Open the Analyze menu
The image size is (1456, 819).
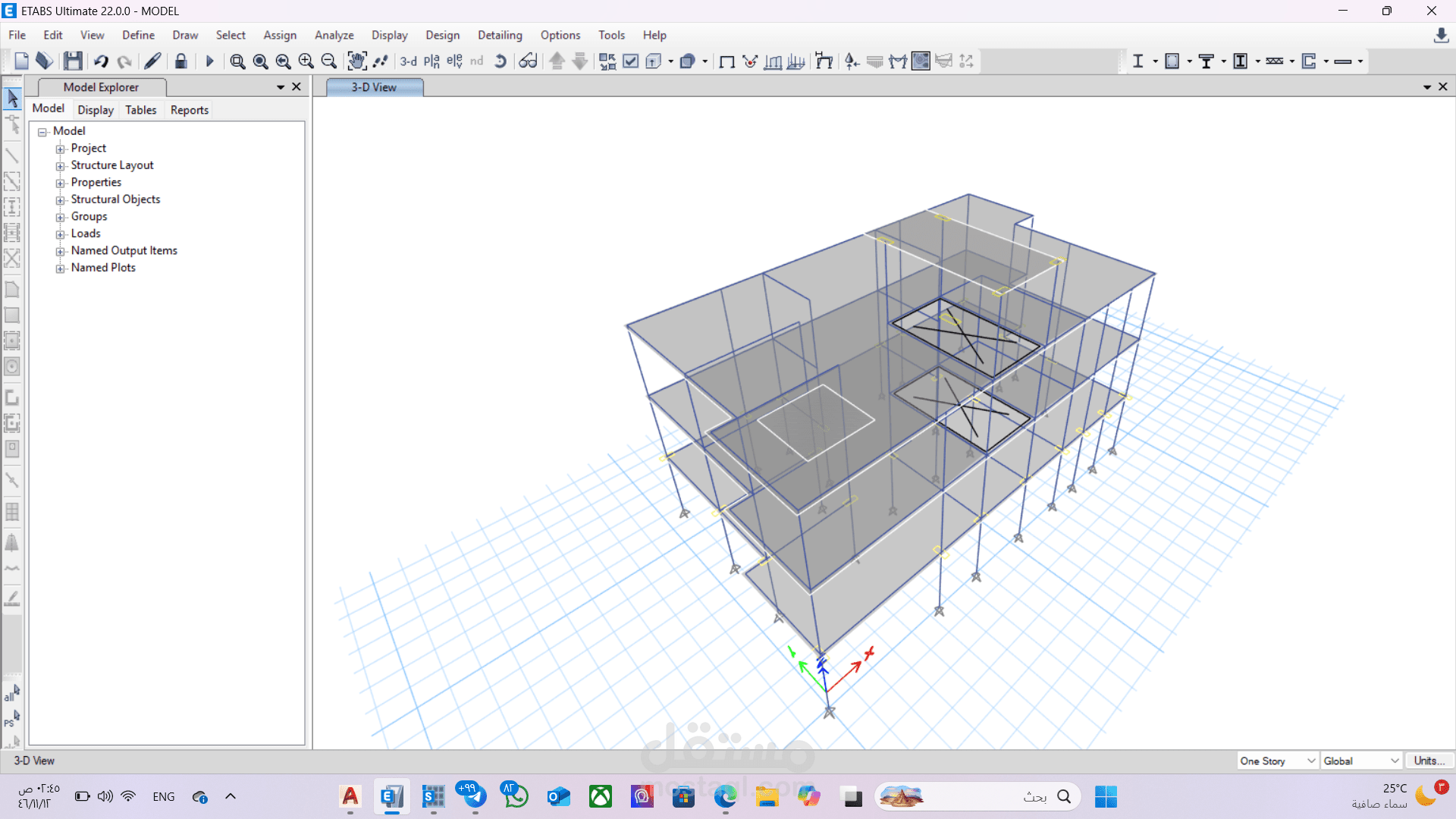click(x=334, y=35)
